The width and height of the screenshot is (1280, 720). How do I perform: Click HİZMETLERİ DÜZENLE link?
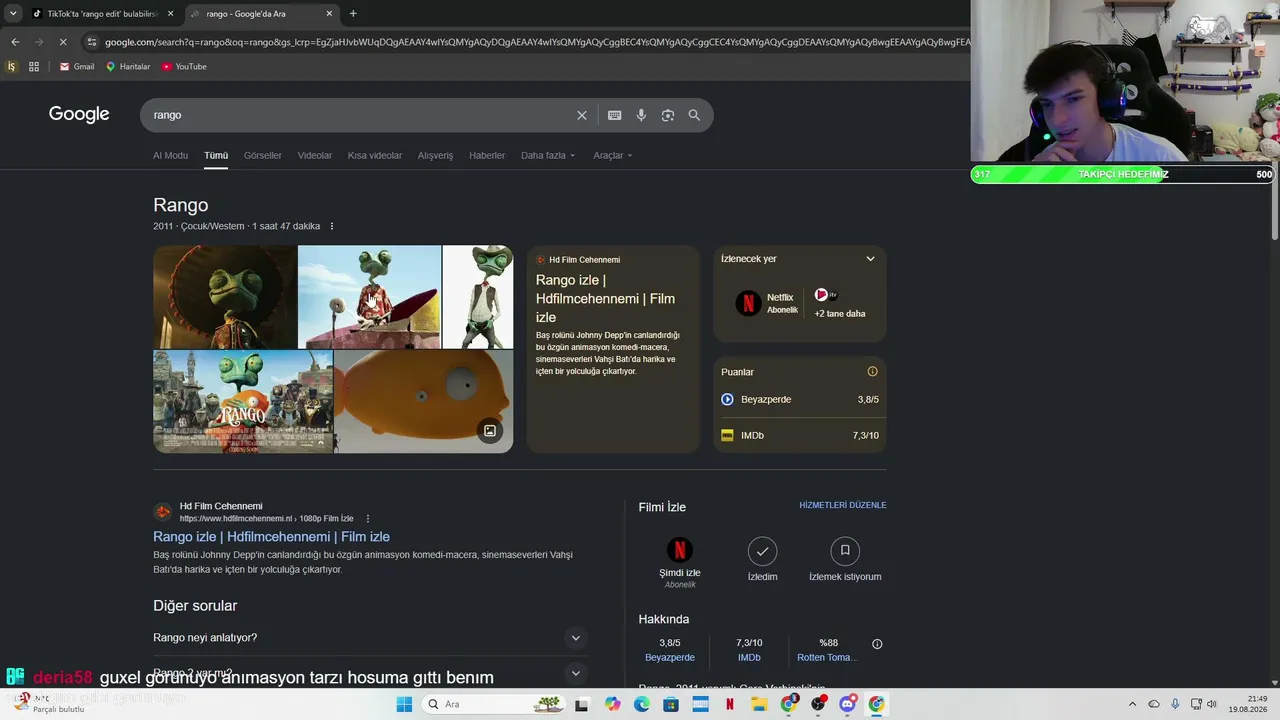(843, 505)
